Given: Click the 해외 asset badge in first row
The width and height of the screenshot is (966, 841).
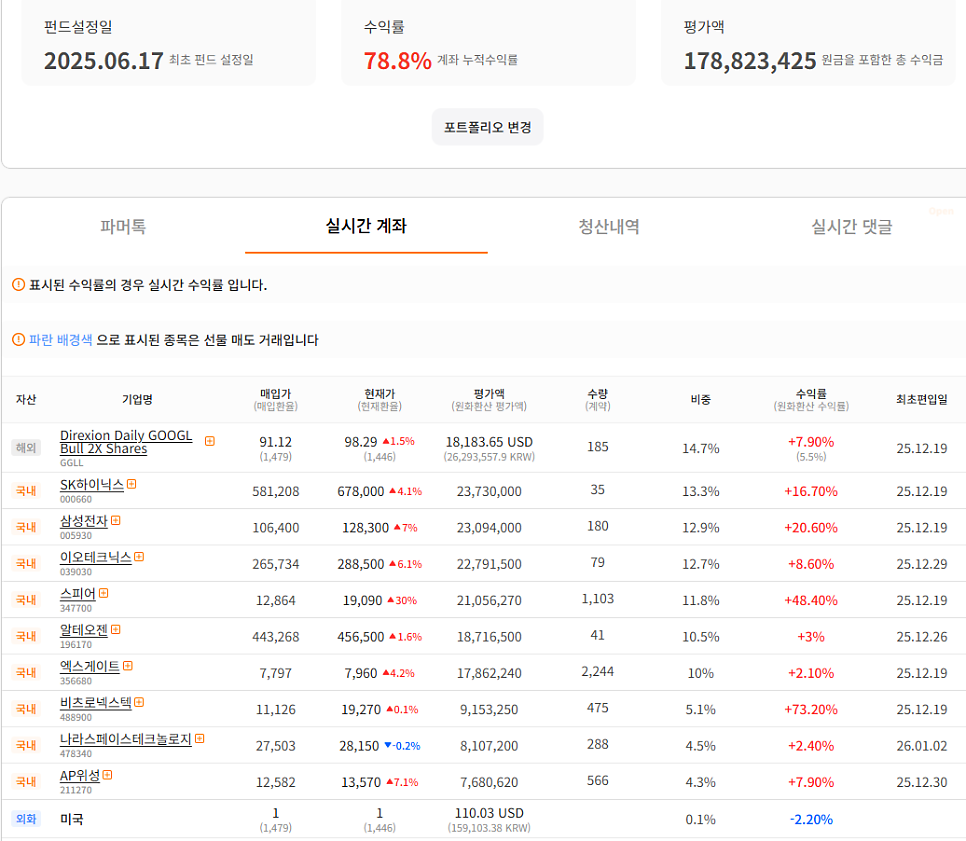Looking at the screenshot, I should 25,448.
